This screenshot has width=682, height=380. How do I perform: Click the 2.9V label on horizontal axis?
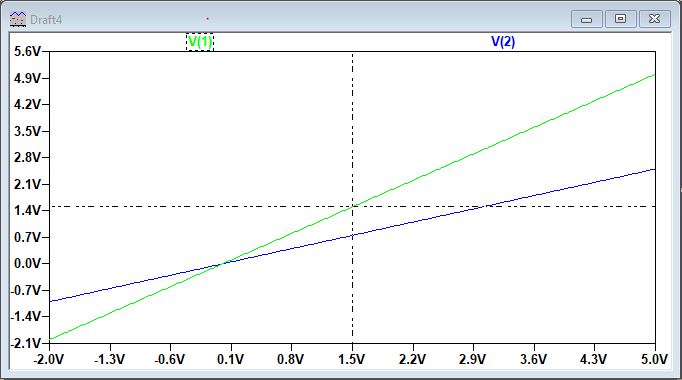[x=472, y=360]
